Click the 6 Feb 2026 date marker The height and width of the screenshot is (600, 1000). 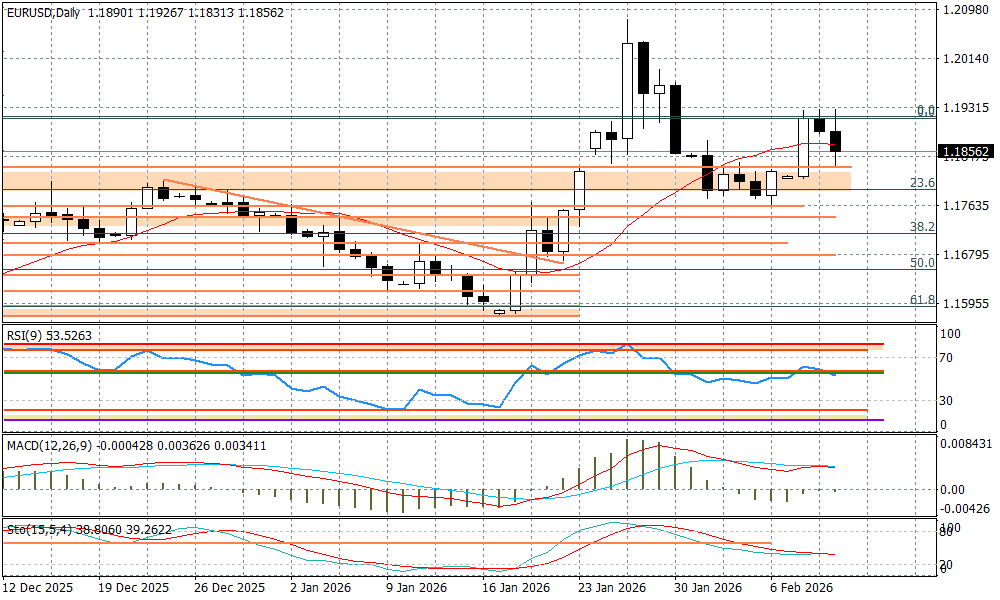[803, 587]
